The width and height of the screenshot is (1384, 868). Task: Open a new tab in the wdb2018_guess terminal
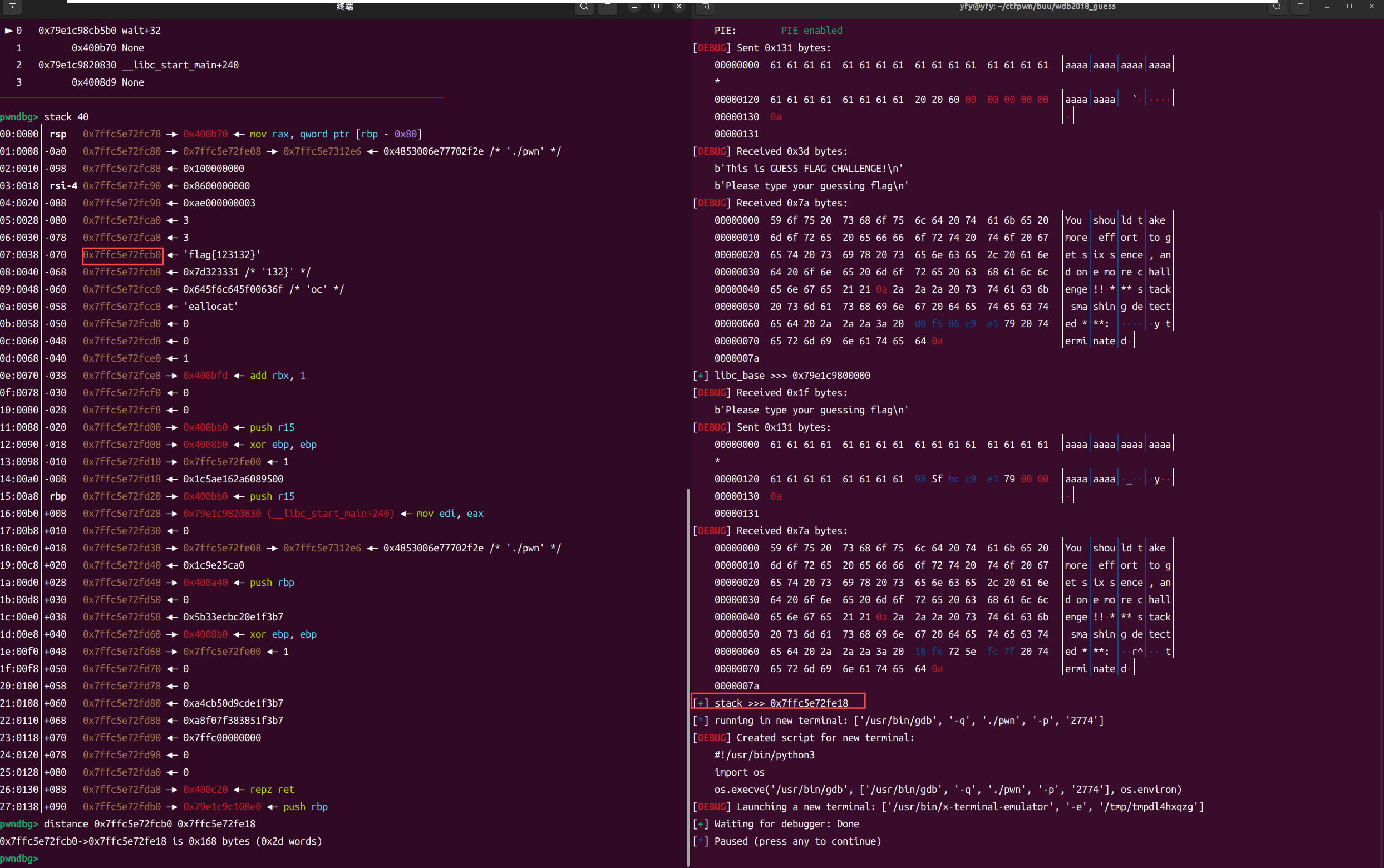coord(706,6)
